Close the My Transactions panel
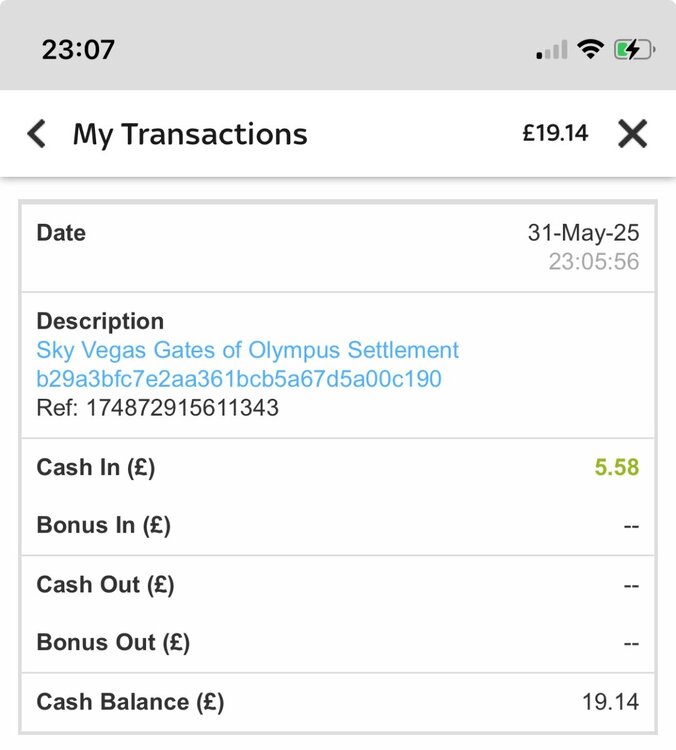The height and width of the screenshot is (750, 676). tap(632, 134)
